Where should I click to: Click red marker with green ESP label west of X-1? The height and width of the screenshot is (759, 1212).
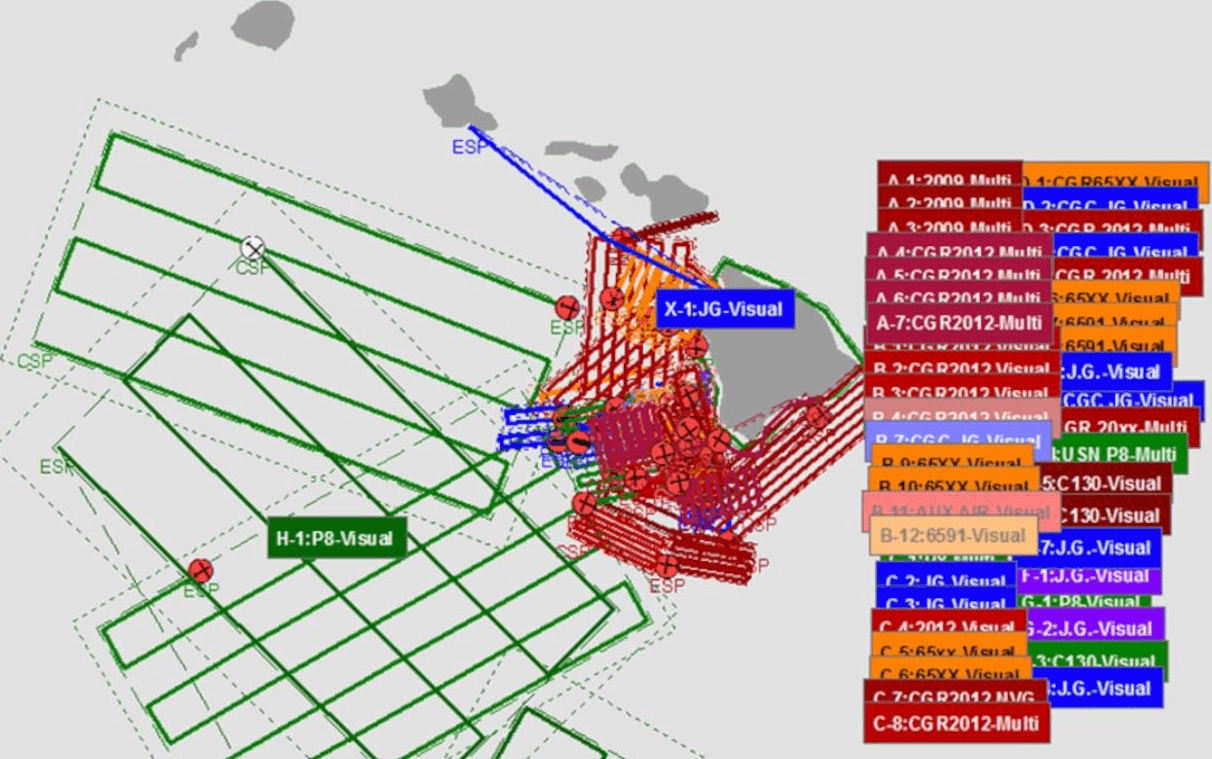tap(567, 307)
